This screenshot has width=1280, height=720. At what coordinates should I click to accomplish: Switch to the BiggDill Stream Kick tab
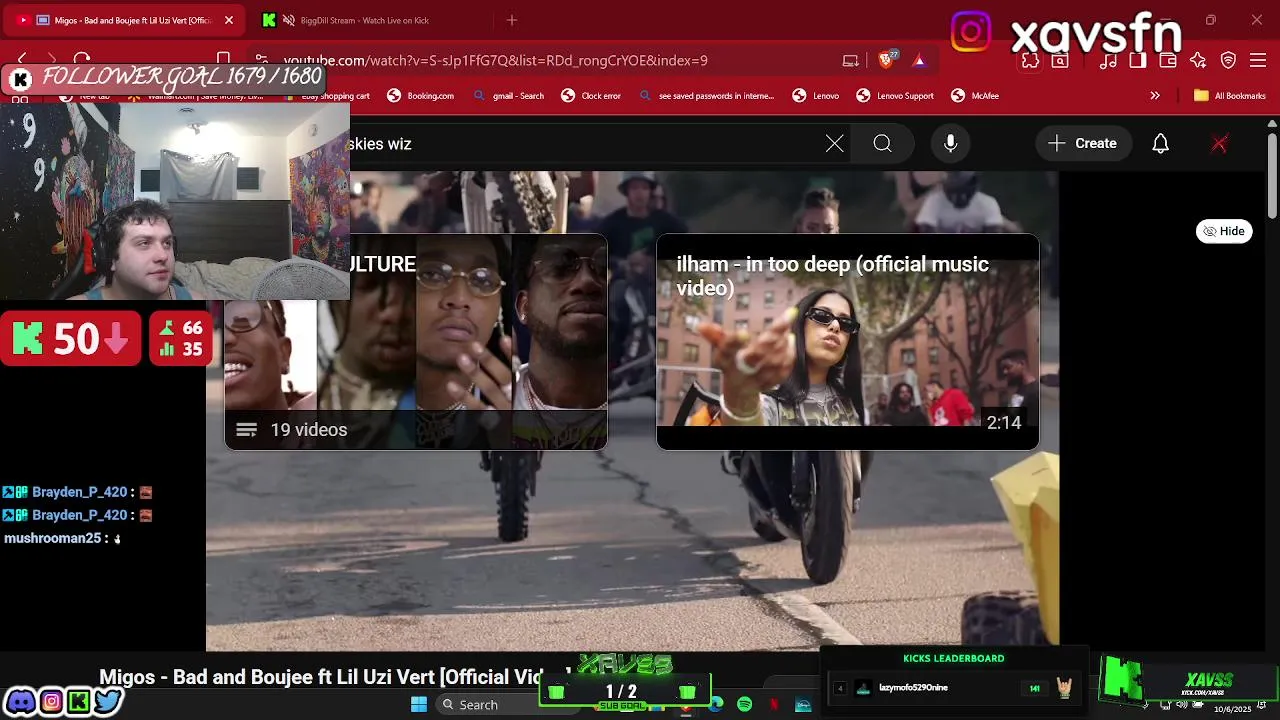tap(365, 20)
